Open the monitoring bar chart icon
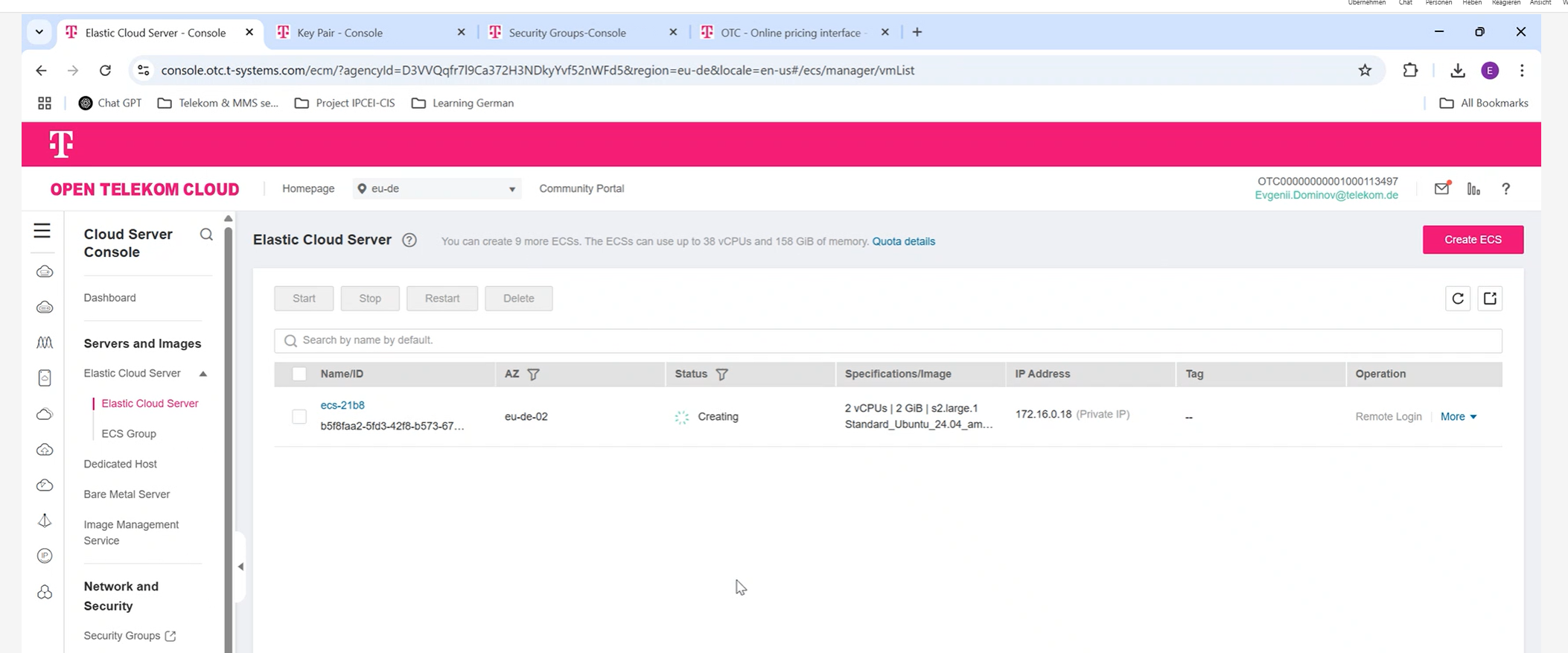The width and height of the screenshot is (1568, 653). click(x=1473, y=188)
